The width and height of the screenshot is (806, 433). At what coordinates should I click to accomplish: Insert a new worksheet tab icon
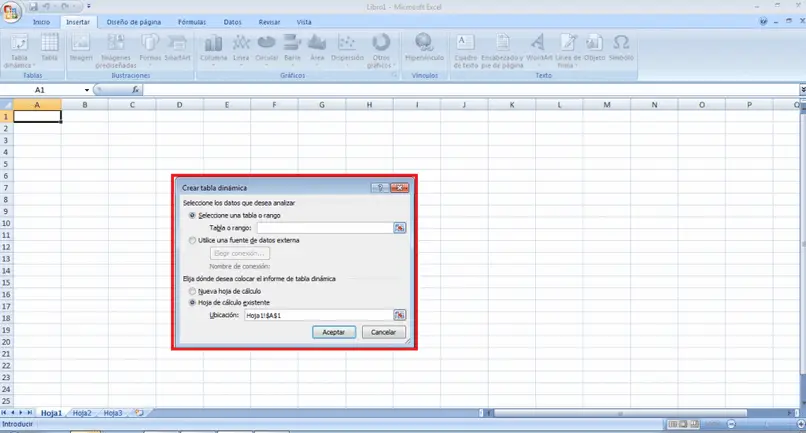pyautogui.click(x=139, y=412)
